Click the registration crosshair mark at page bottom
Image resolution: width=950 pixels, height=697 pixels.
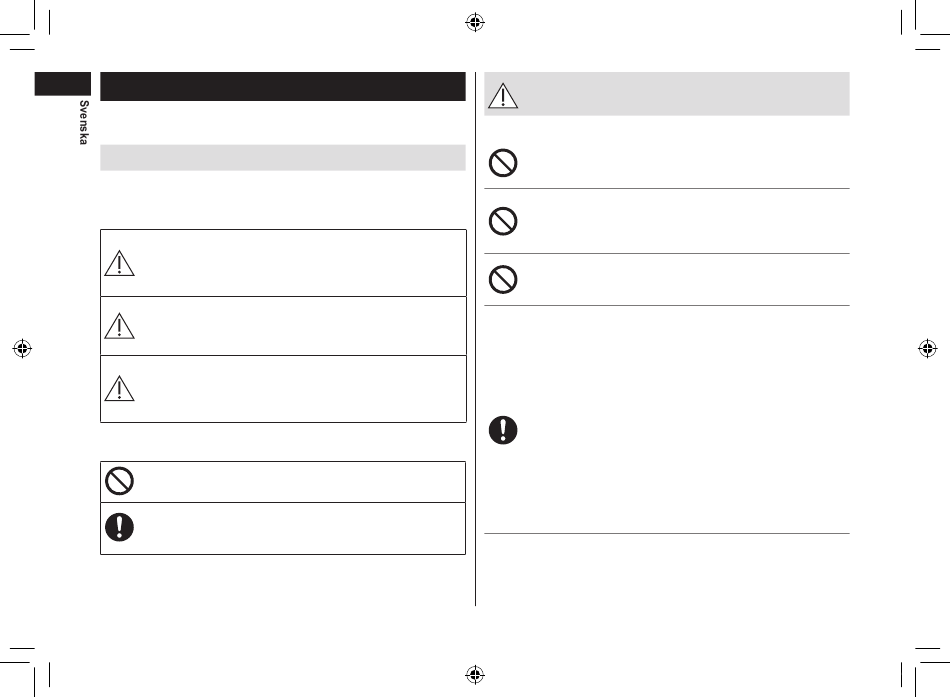pos(475,674)
